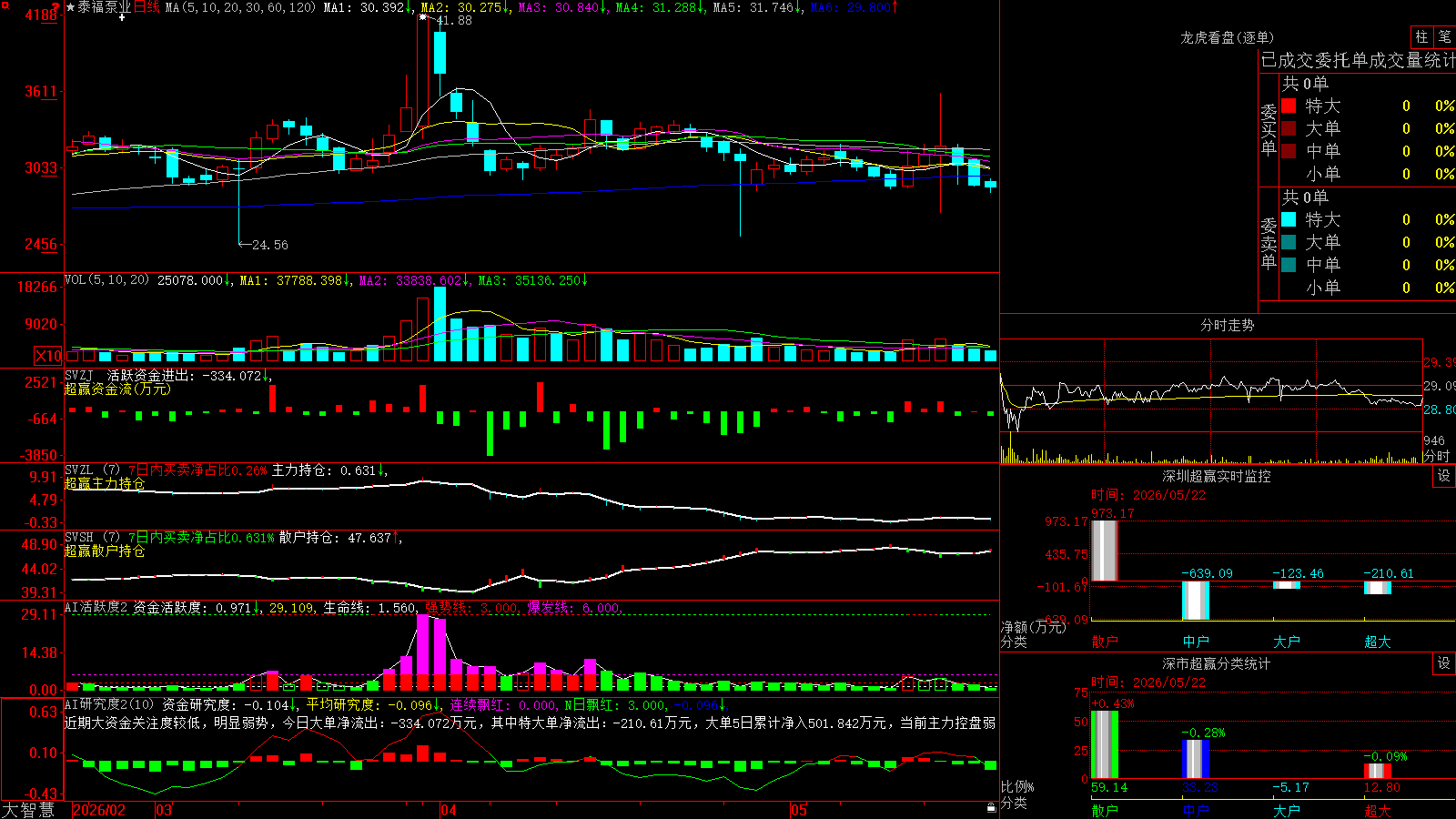Click the 时间: 2026/05/22 label in 深圳超赢实时监控
1456x819 pixels.
tap(1148, 495)
